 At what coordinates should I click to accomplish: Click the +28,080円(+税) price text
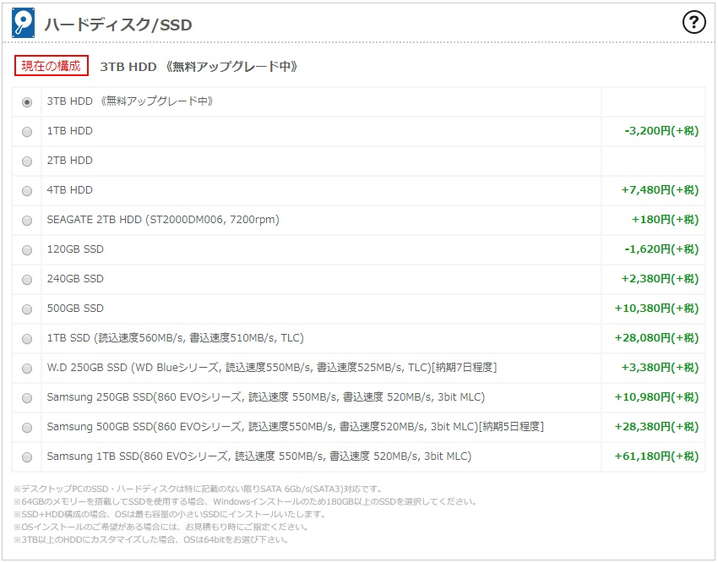[x=656, y=338]
